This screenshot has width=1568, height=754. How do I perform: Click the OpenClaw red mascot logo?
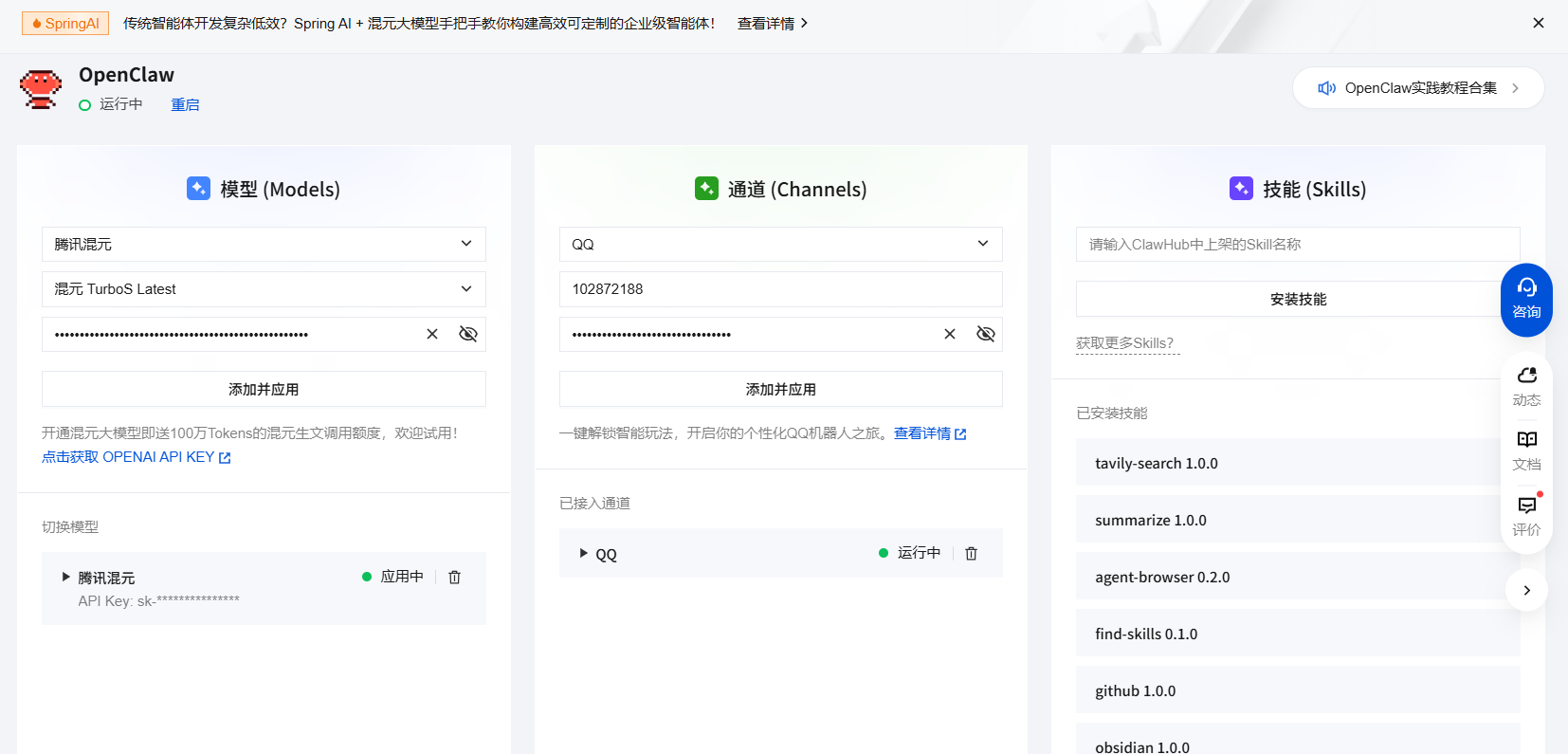coord(41,89)
